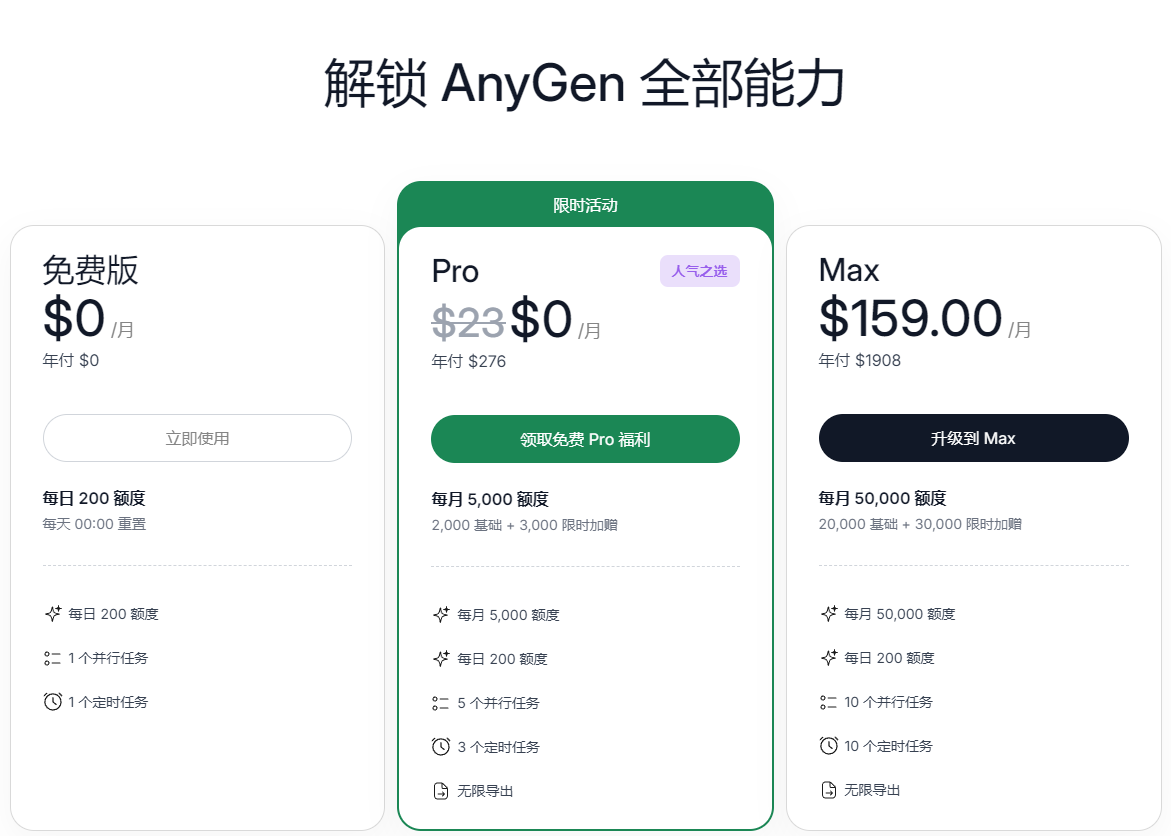
Task: Click 领取免费 Pro 福利
Action: (x=584, y=438)
